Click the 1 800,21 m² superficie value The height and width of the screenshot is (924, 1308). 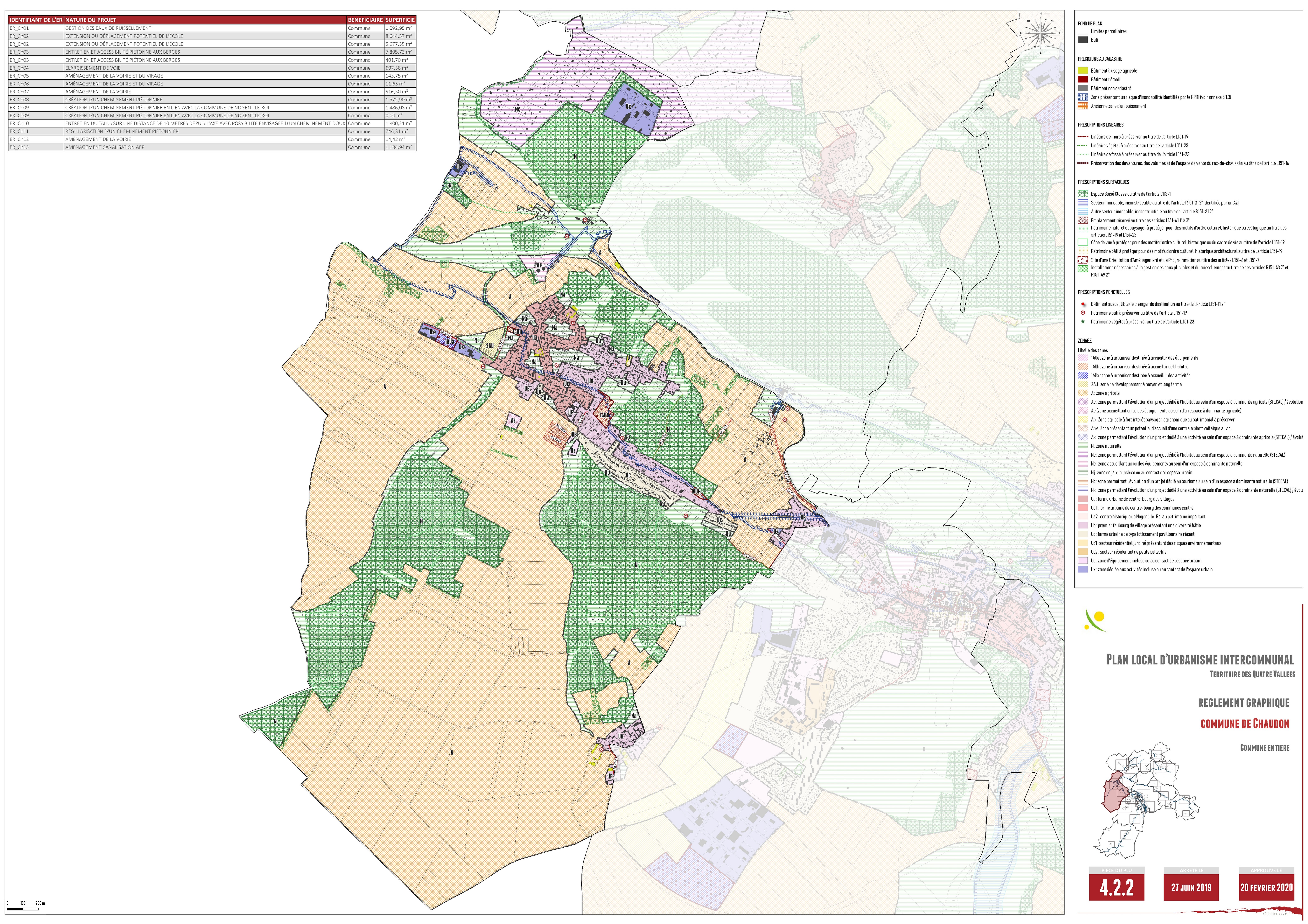click(400, 123)
